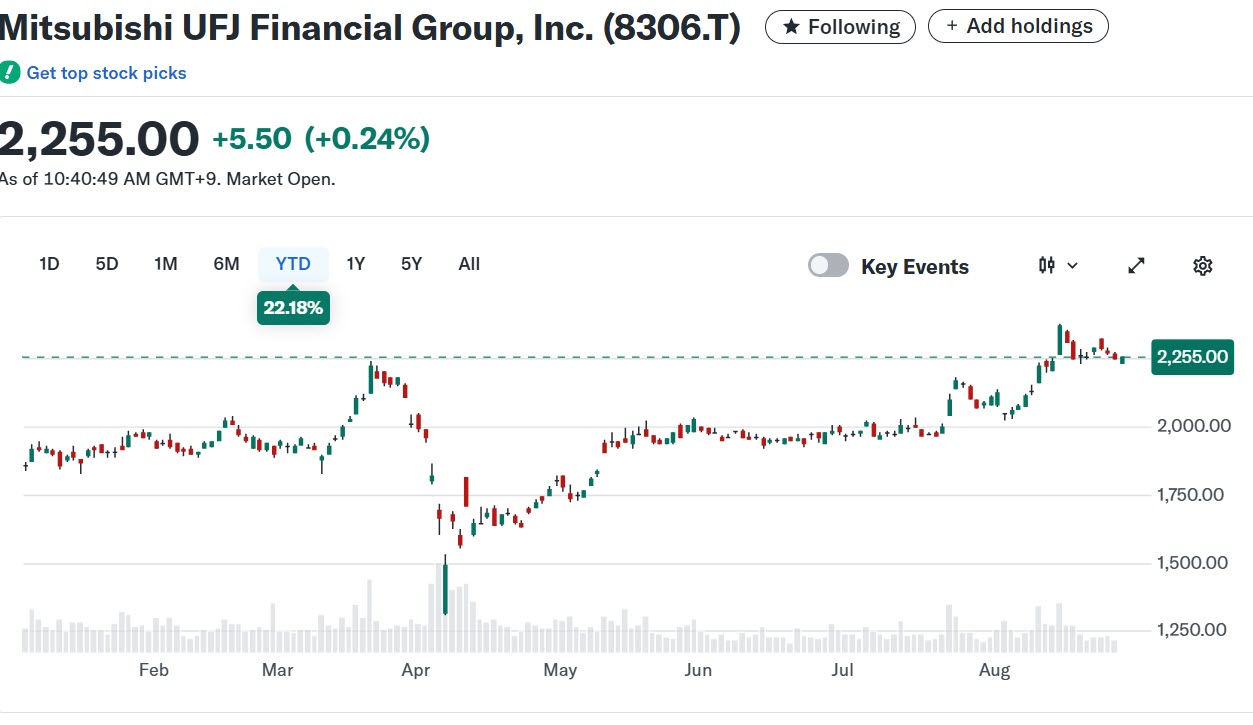The image size is (1253, 725).
Task: Click the market open timestamp text
Action: [x=167, y=180]
